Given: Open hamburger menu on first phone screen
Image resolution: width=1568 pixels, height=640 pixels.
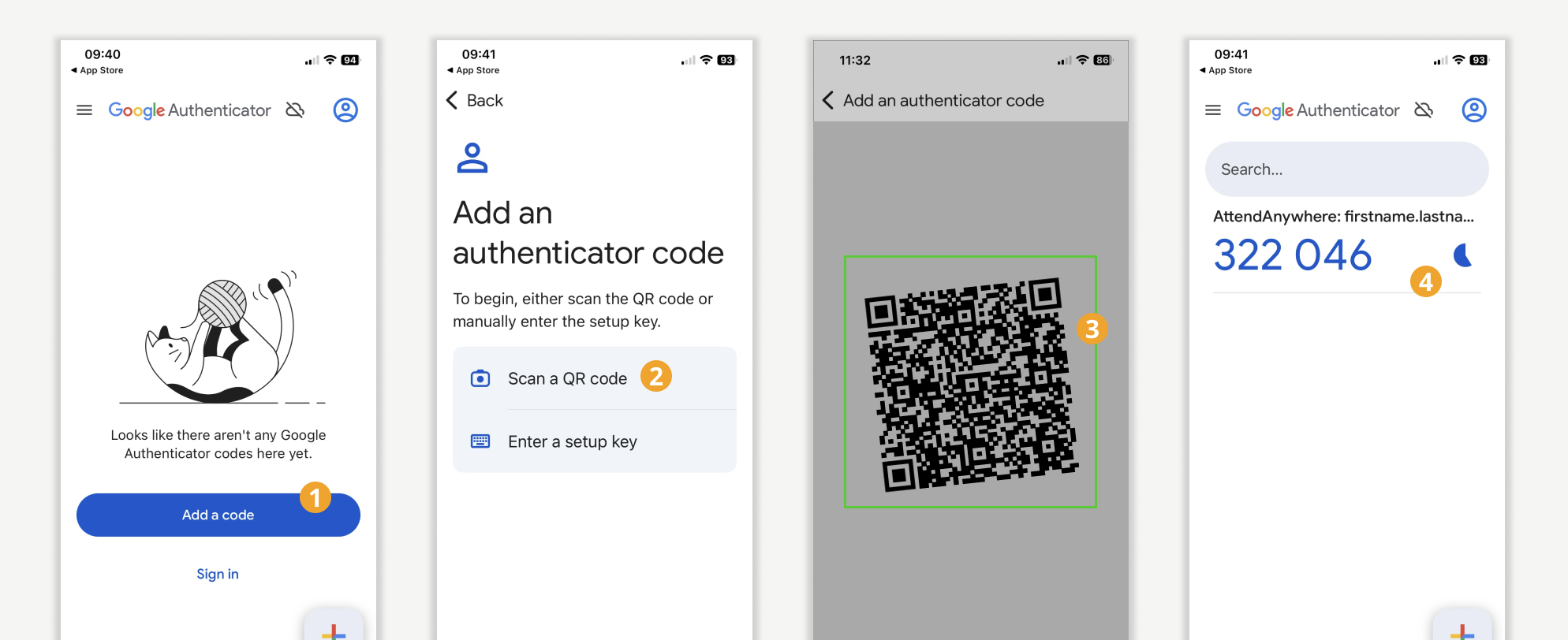Looking at the screenshot, I should [x=84, y=110].
